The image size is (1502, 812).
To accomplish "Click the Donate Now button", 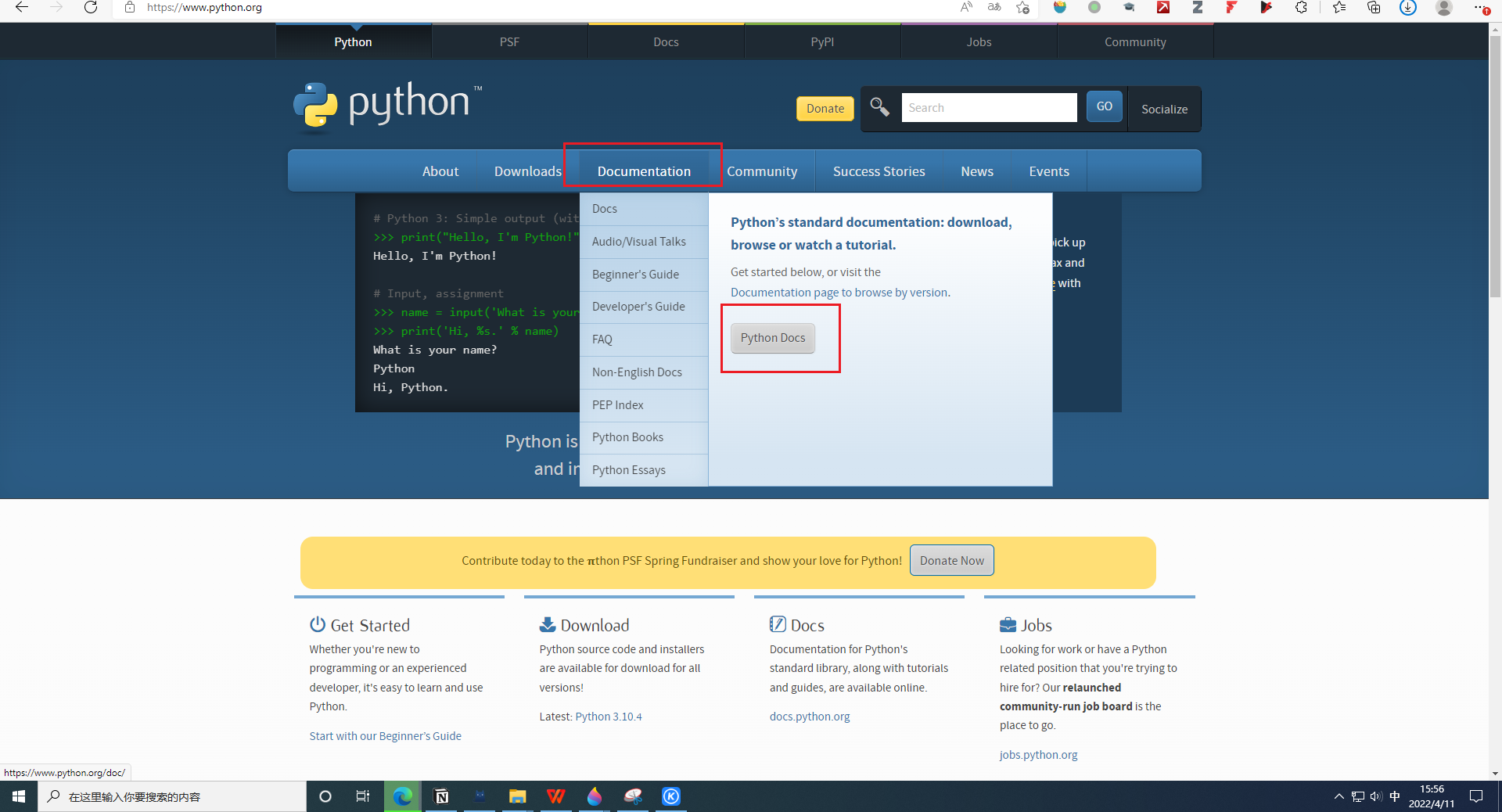I will 951,560.
